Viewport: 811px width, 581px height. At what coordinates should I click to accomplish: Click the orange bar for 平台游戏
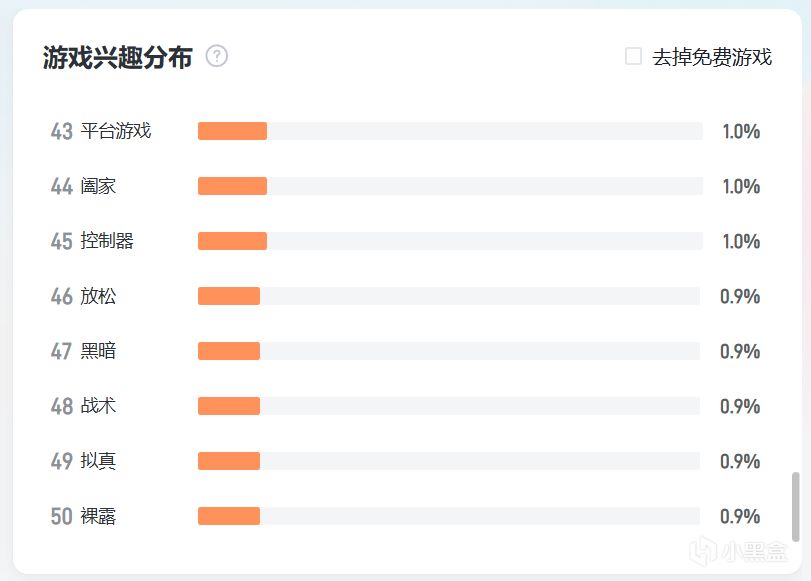[232, 131]
